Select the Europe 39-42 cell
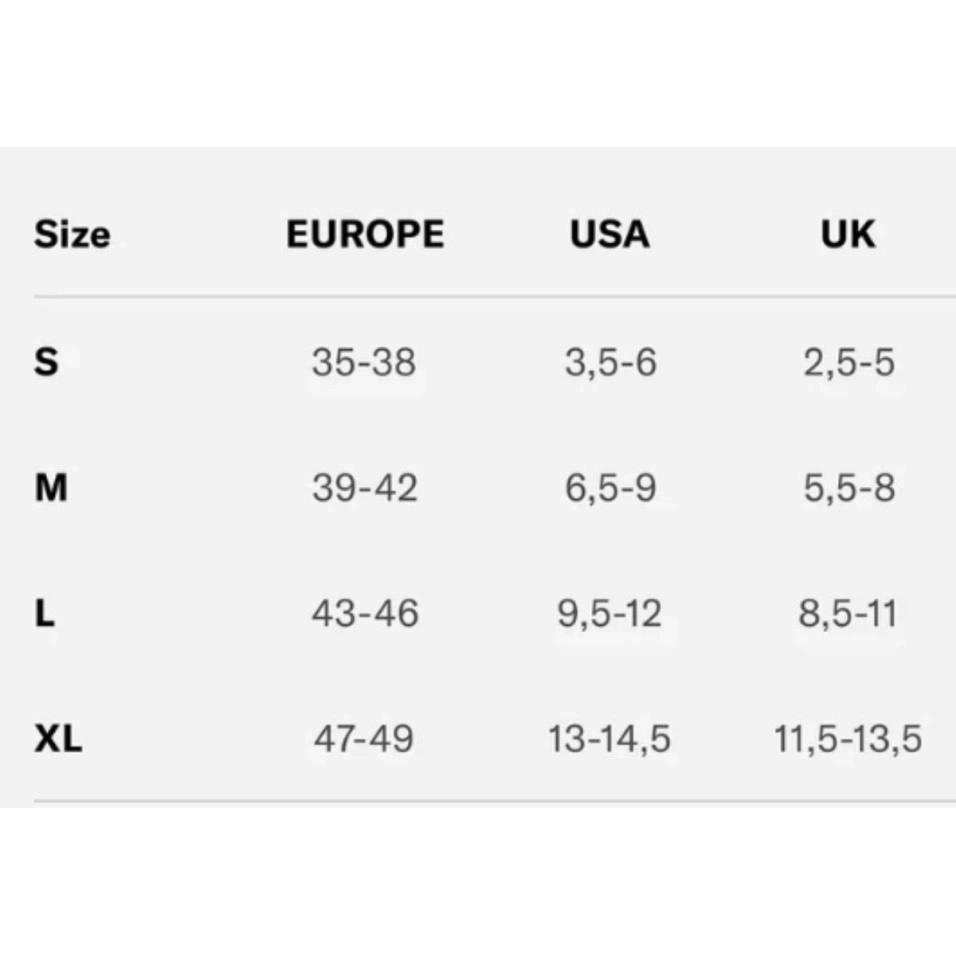956x956 pixels. tap(364, 488)
